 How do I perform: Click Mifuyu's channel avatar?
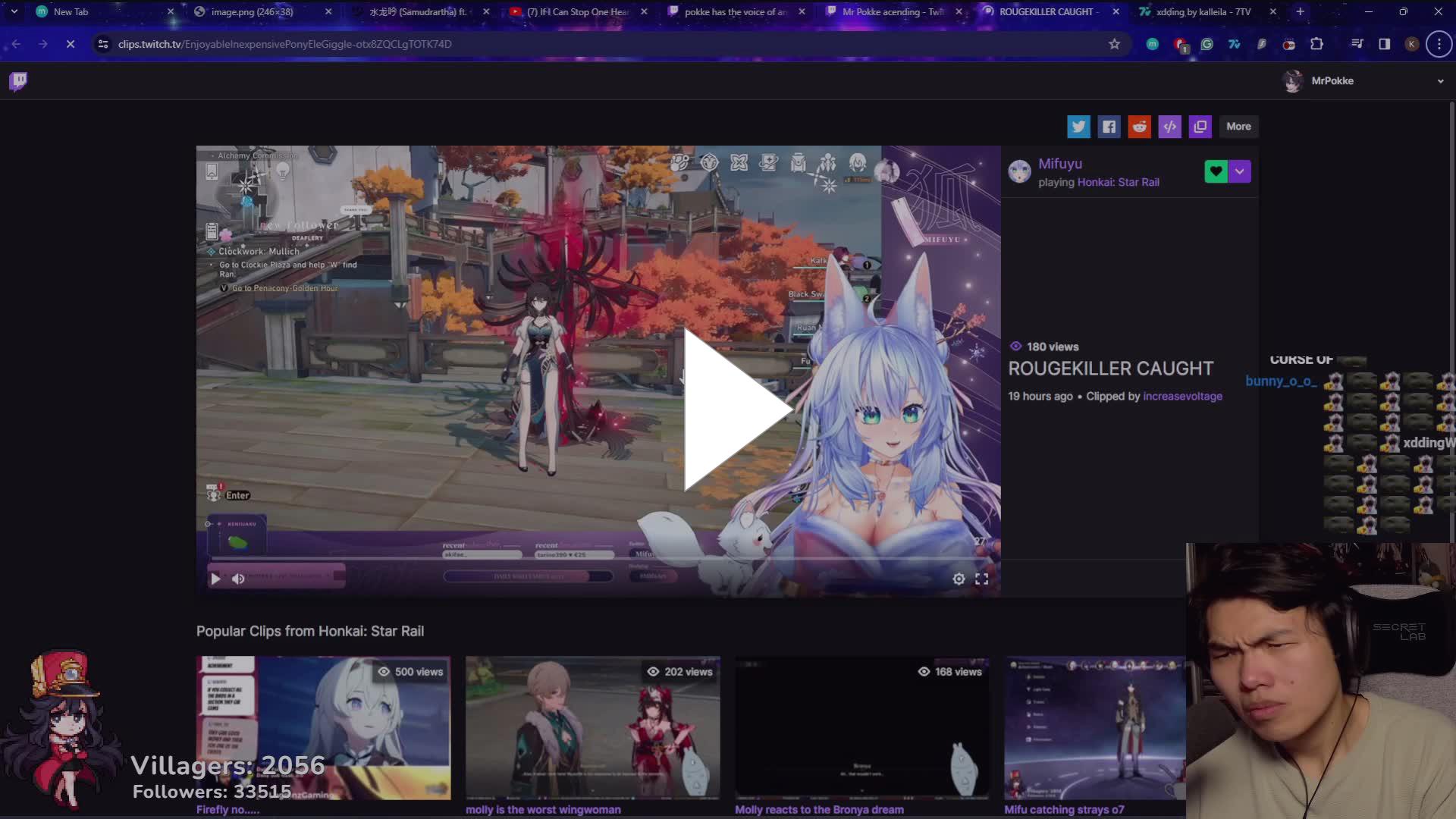1020,172
